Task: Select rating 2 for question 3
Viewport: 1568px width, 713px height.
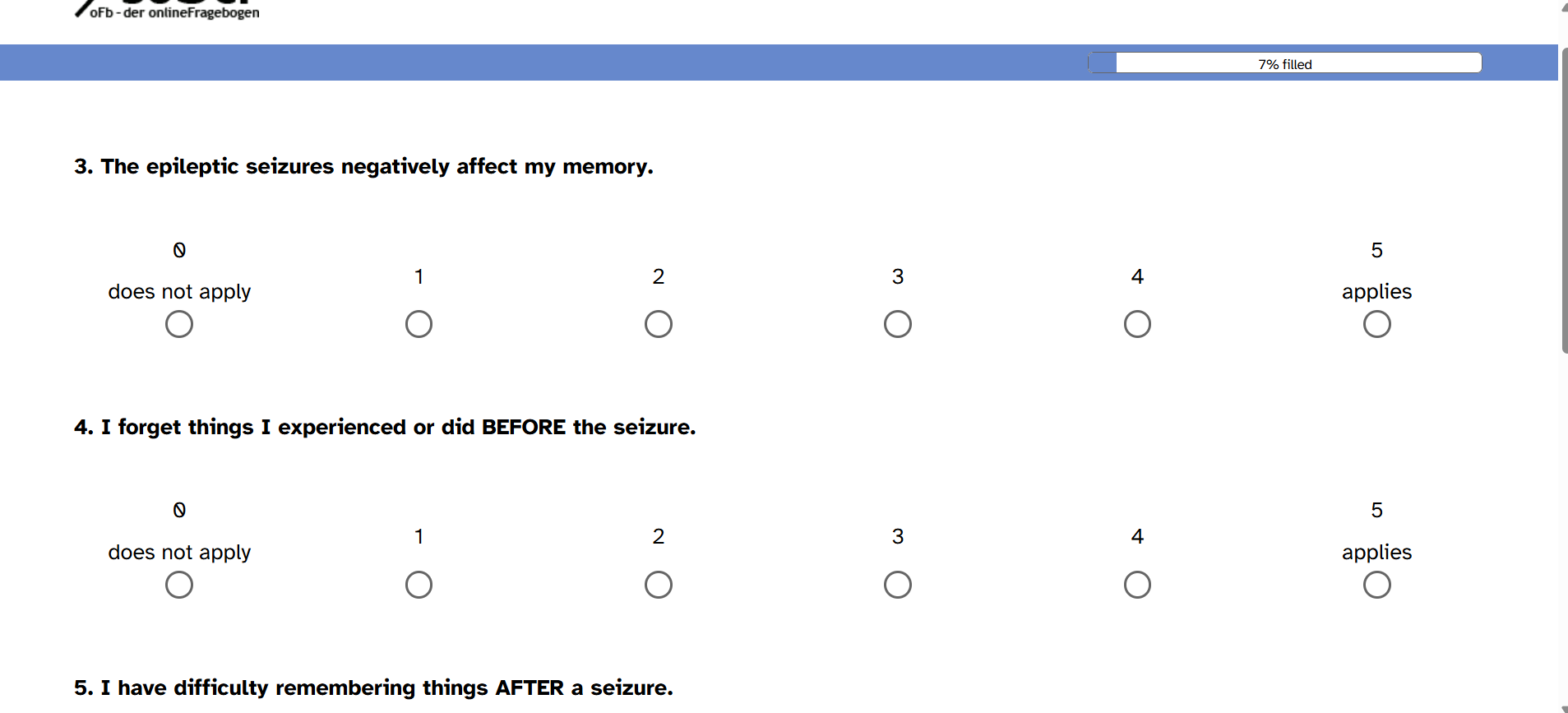Action: point(658,324)
